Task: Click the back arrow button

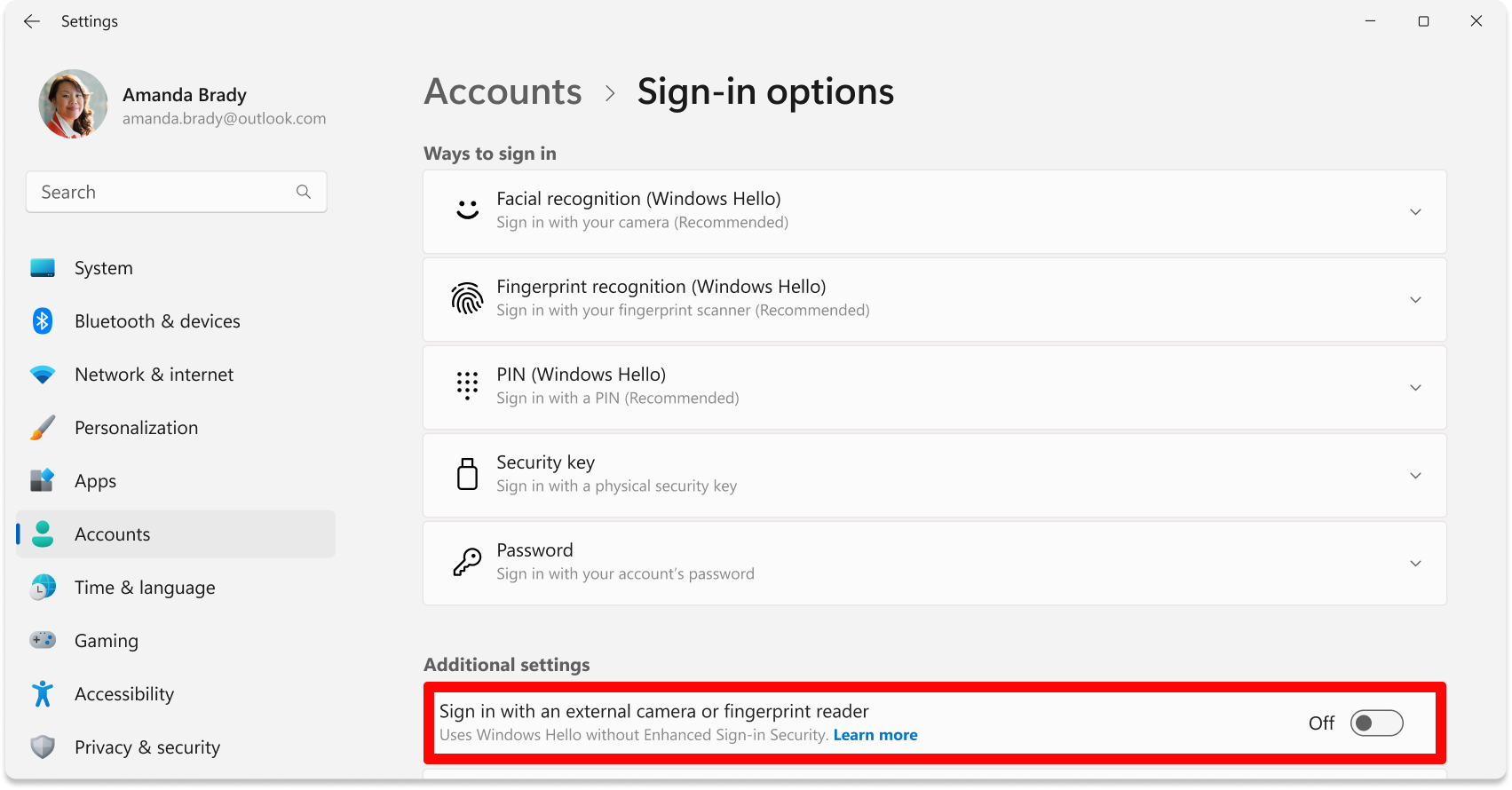Action: pyautogui.click(x=32, y=20)
